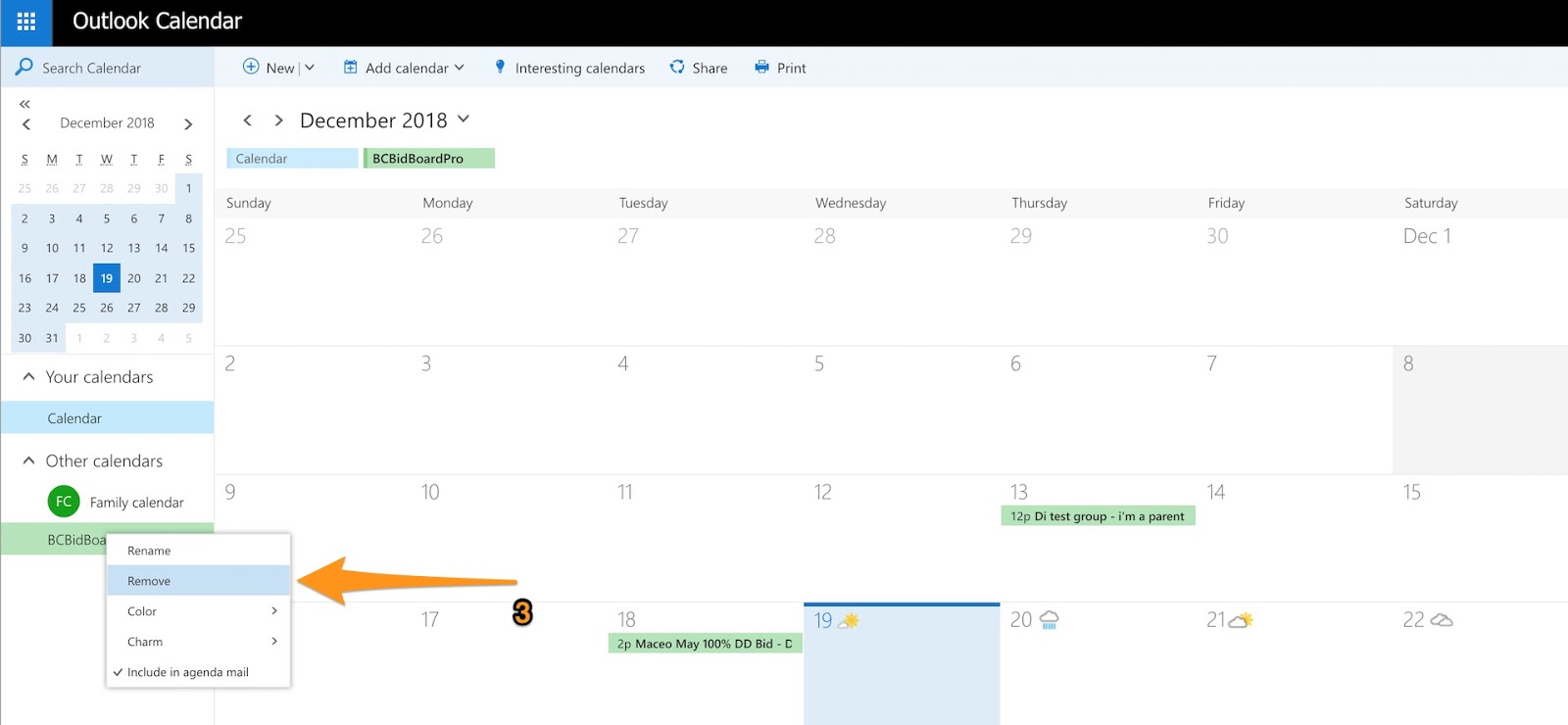
Task: Expand the Charm submenu arrow
Action: (x=274, y=641)
